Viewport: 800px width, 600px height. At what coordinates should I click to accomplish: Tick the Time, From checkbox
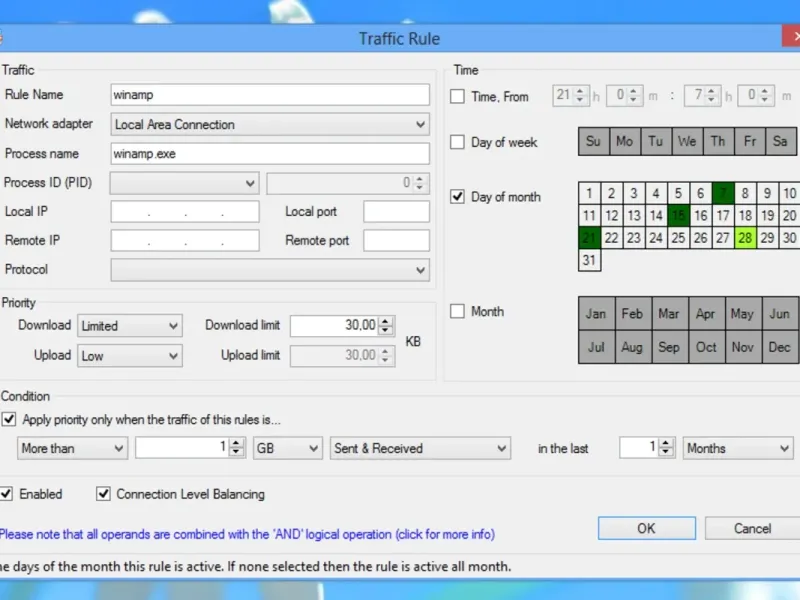(457, 96)
